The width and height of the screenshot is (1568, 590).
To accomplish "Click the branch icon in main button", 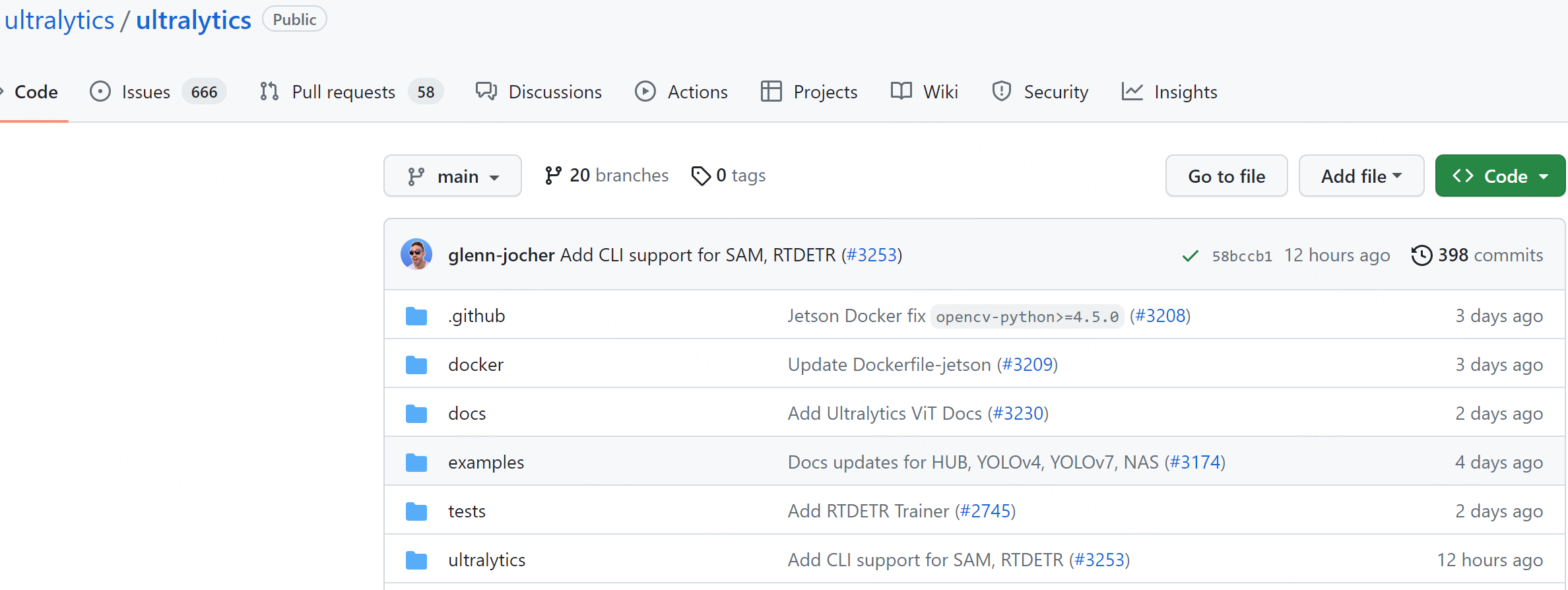I will click(416, 176).
